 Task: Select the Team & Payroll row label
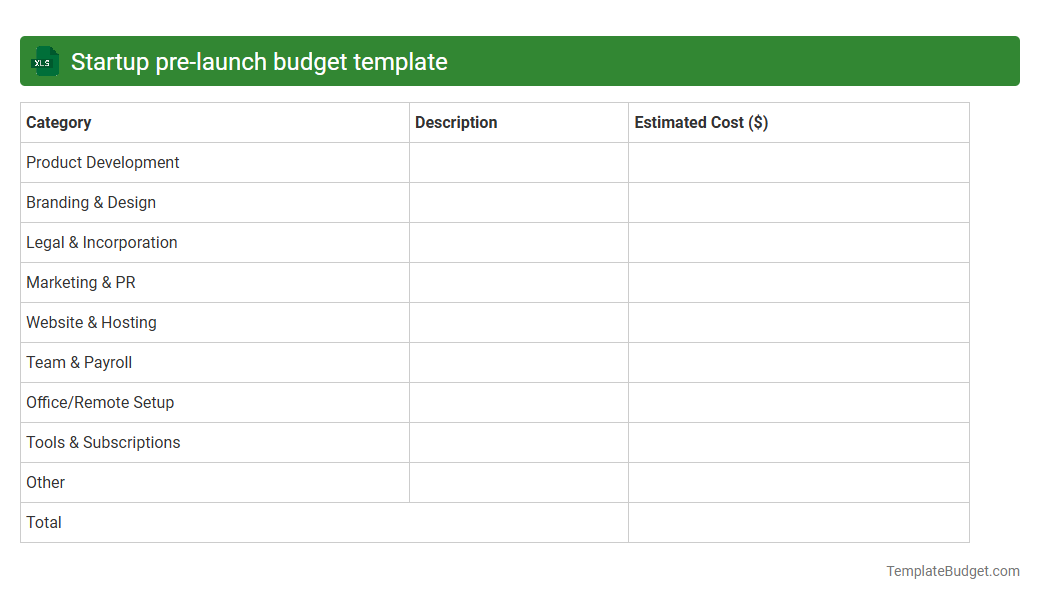point(78,362)
